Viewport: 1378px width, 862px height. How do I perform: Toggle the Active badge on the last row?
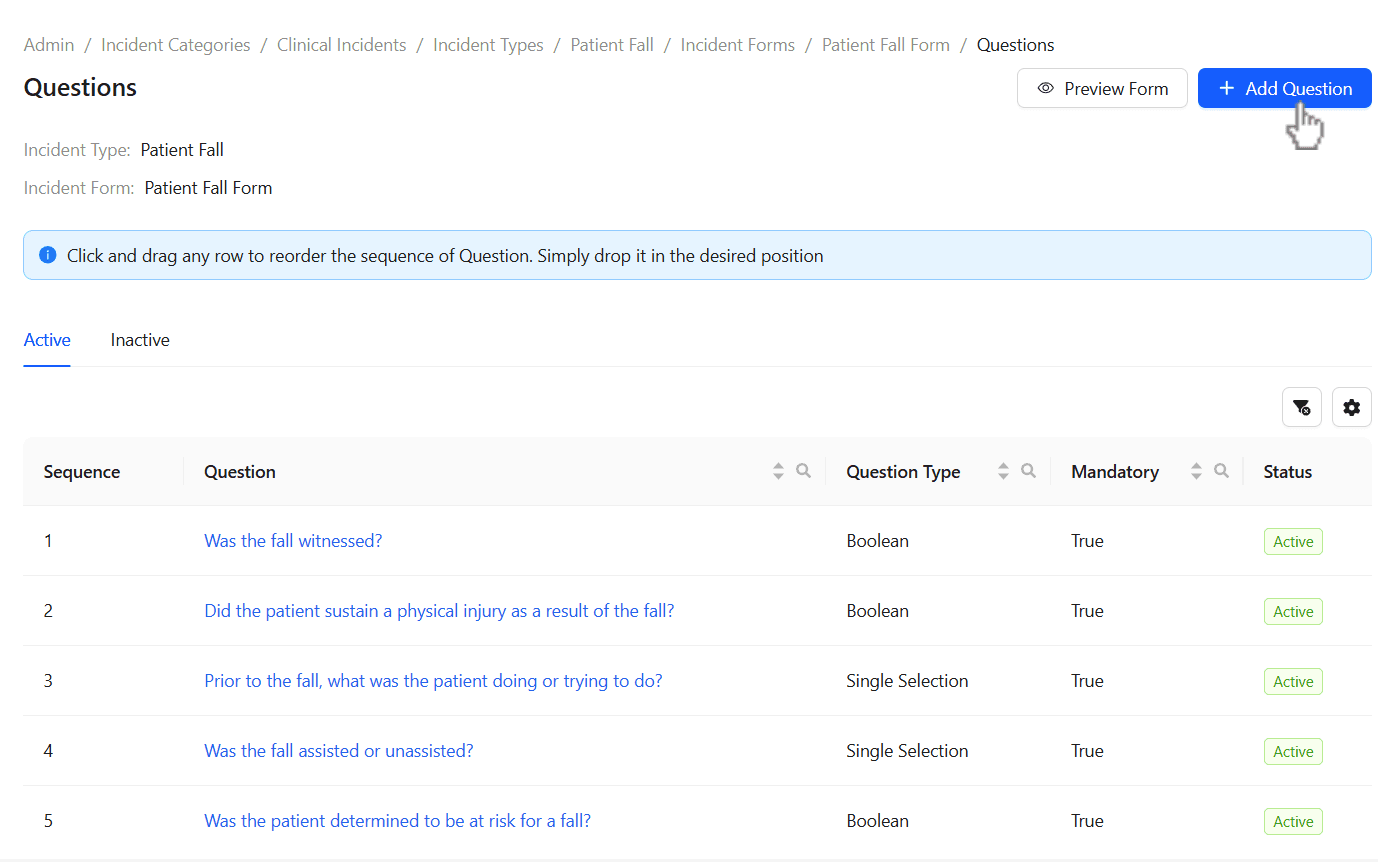[x=1293, y=821]
